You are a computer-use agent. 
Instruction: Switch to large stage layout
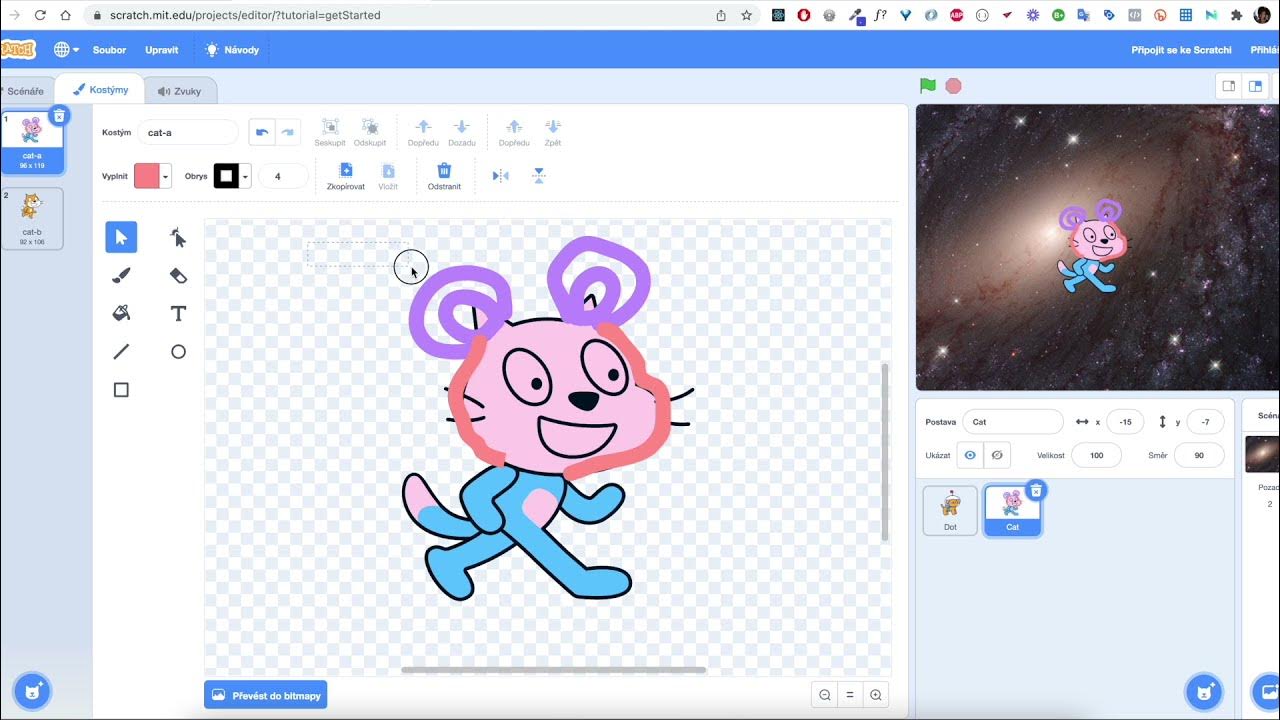pos(1255,86)
